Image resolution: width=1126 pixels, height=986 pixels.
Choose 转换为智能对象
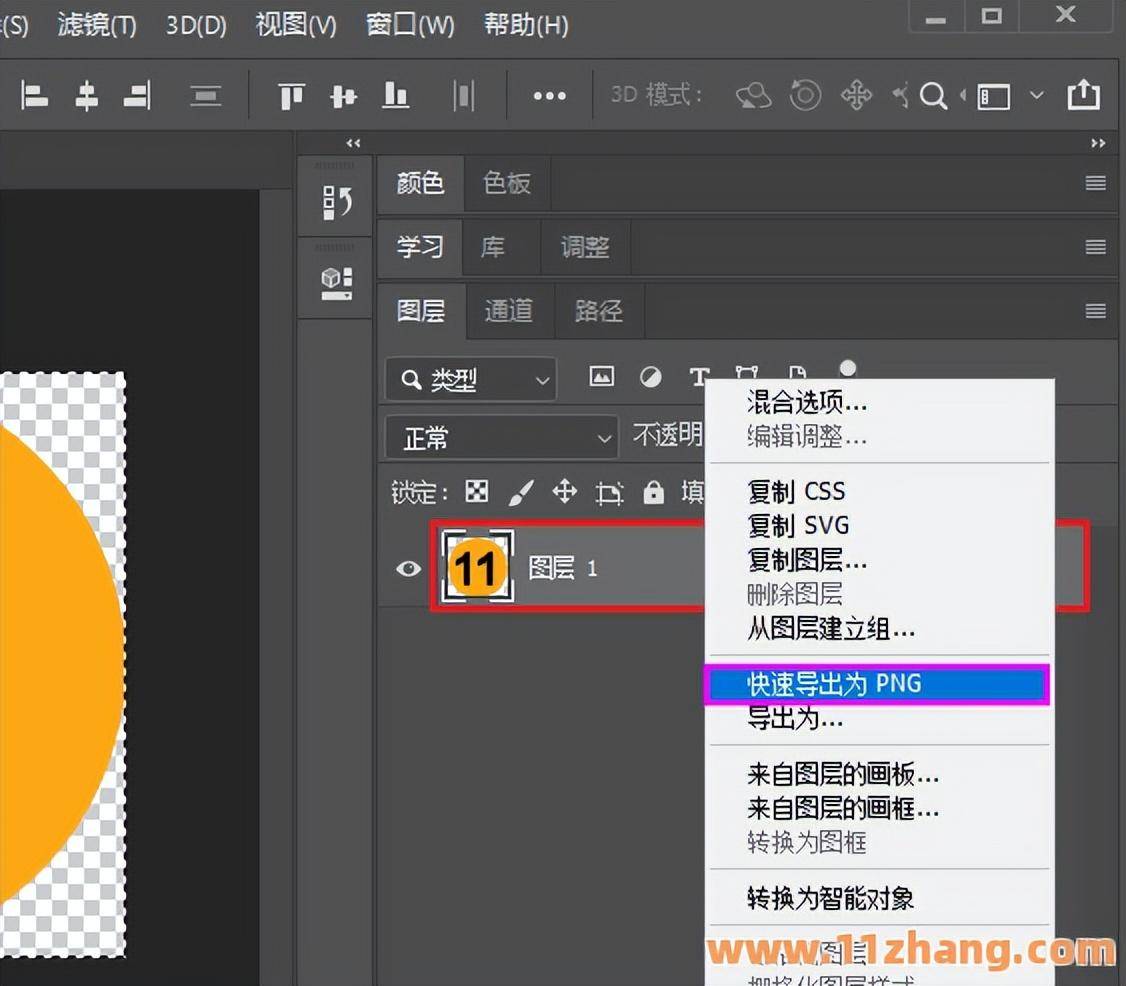(878, 898)
